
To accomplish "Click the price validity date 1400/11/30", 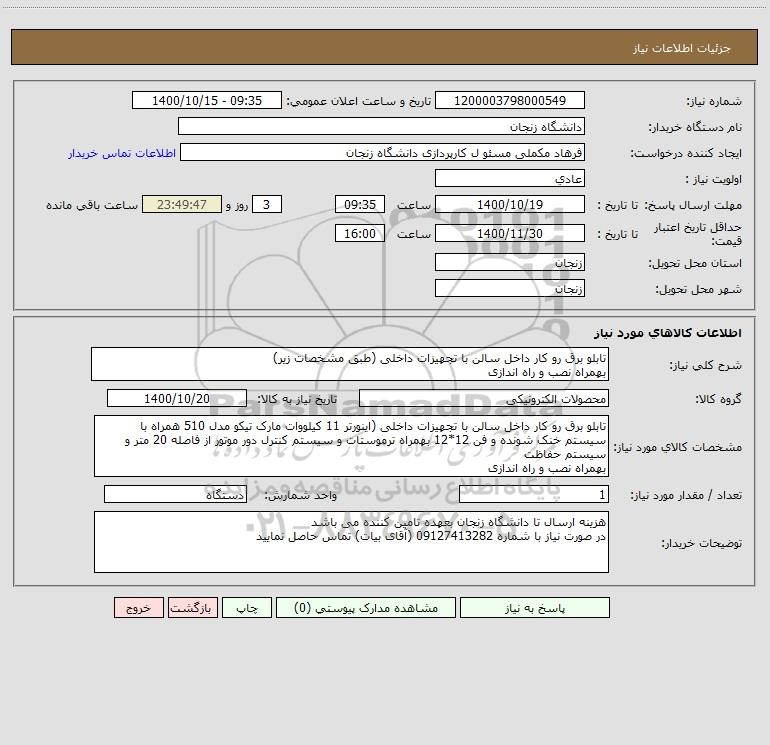I will (x=510, y=233).
